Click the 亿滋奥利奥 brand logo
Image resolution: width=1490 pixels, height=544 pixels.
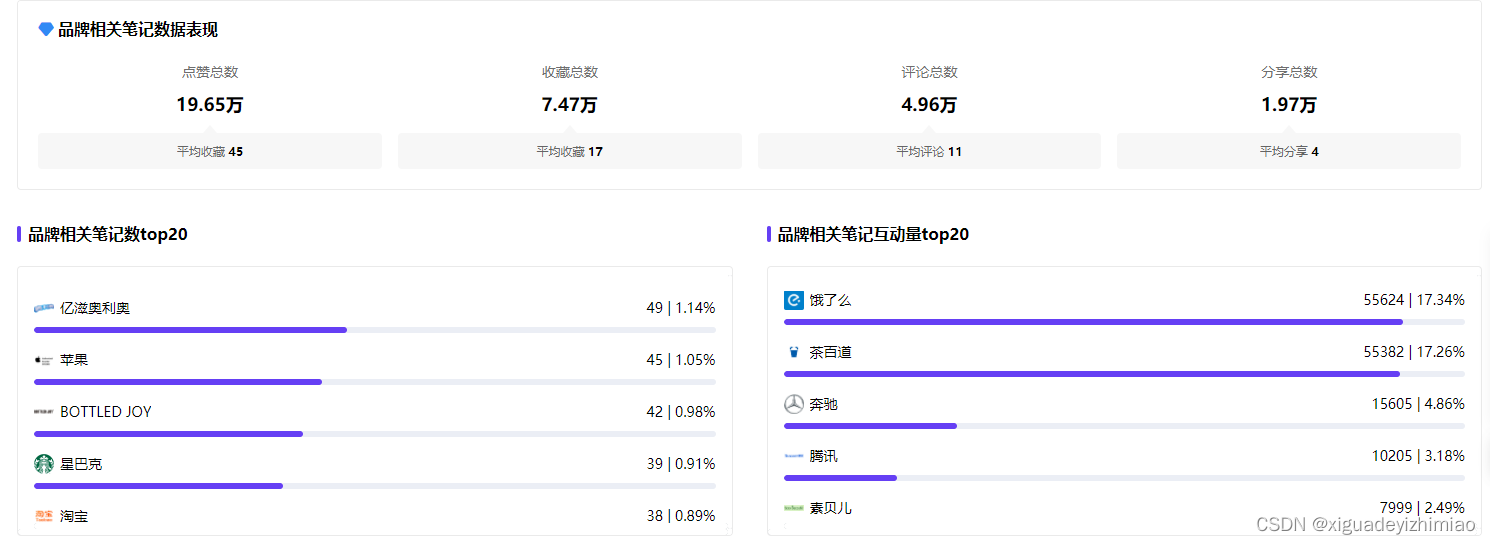click(x=44, y=308)
